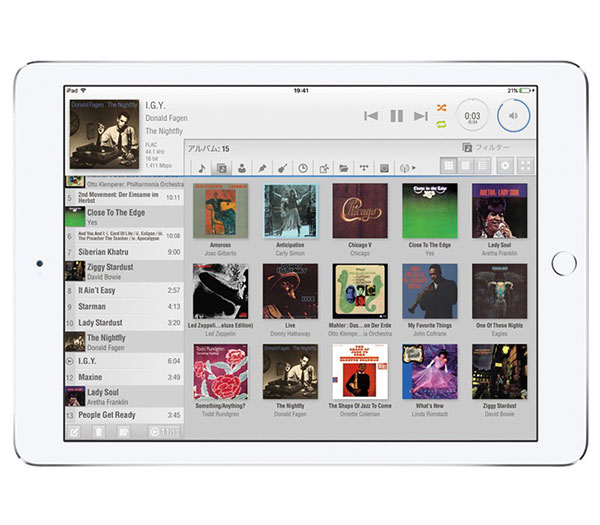Viewport: 600px width, 525px height.
Task: Toggle repeat playback mode
Action: 441,124
